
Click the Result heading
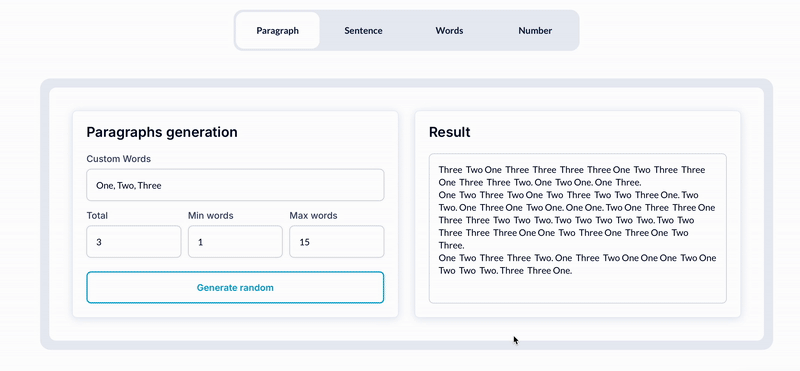[x=449, y=132]
